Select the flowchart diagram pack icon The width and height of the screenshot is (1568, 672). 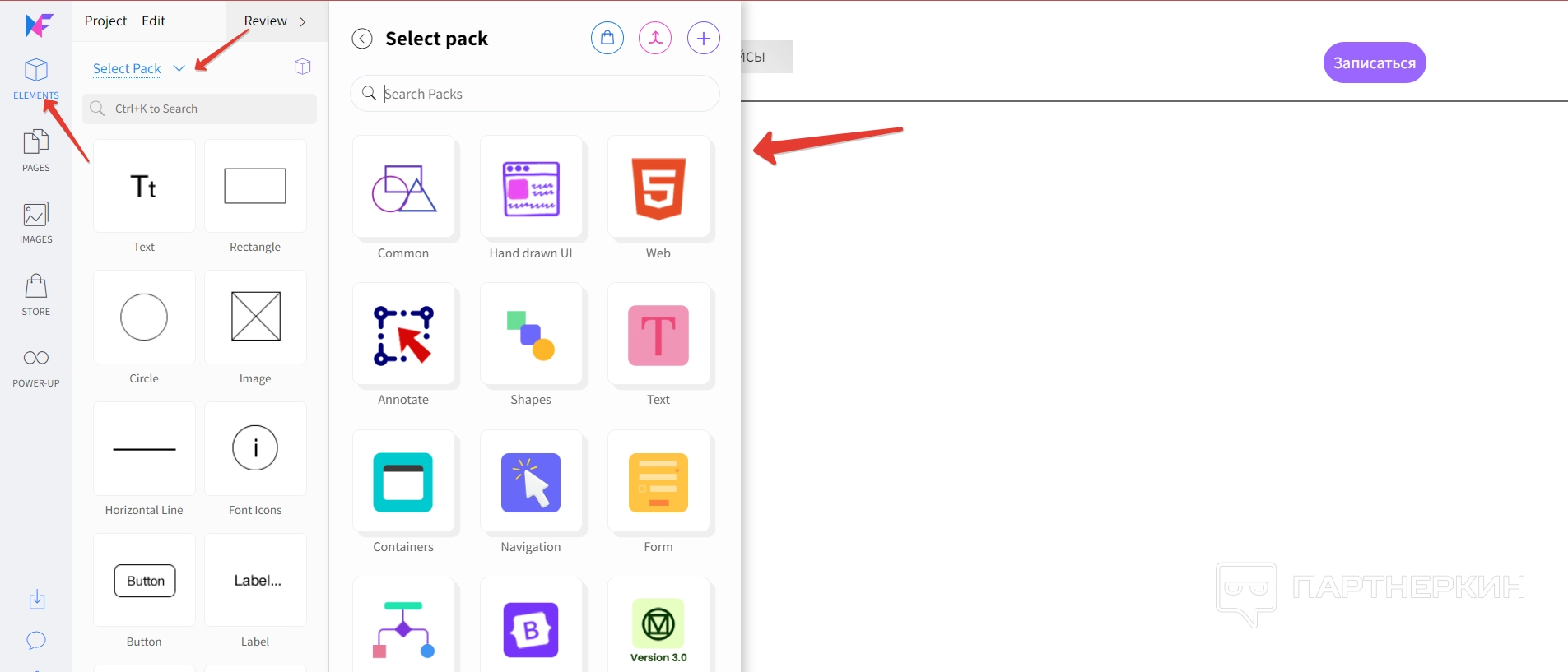(x=403, y=629)
